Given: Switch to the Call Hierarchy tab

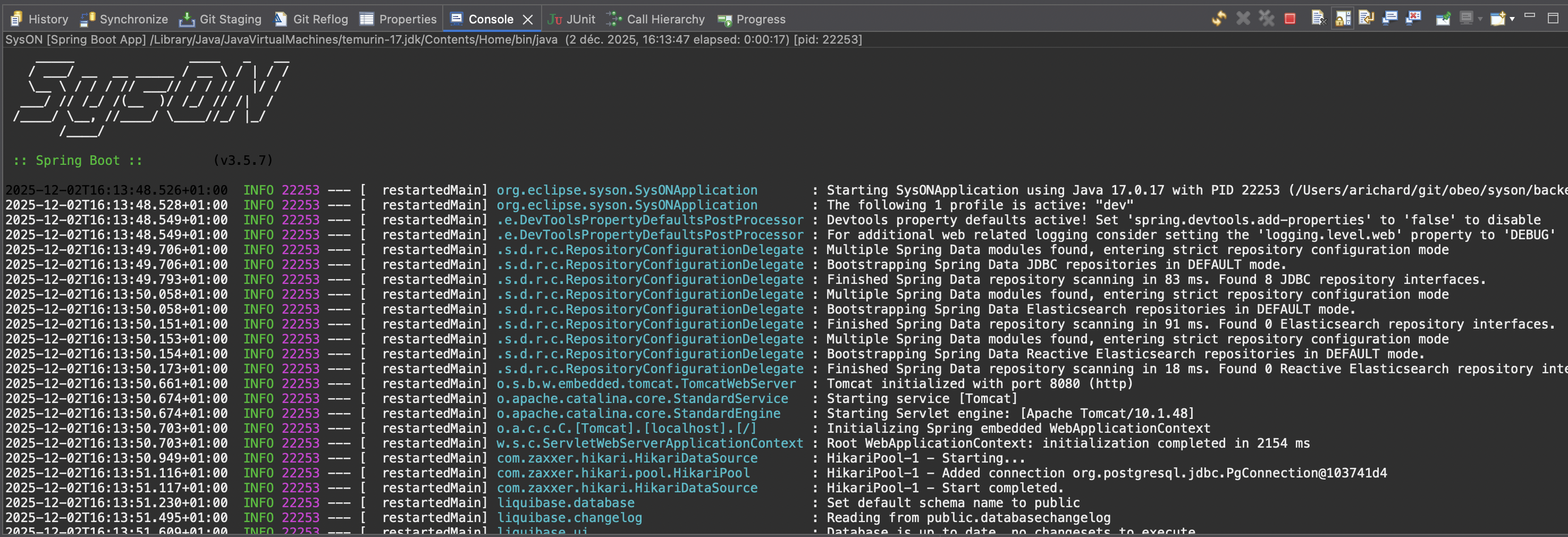Looking at the screenshot, I should [x=655, y=20].
